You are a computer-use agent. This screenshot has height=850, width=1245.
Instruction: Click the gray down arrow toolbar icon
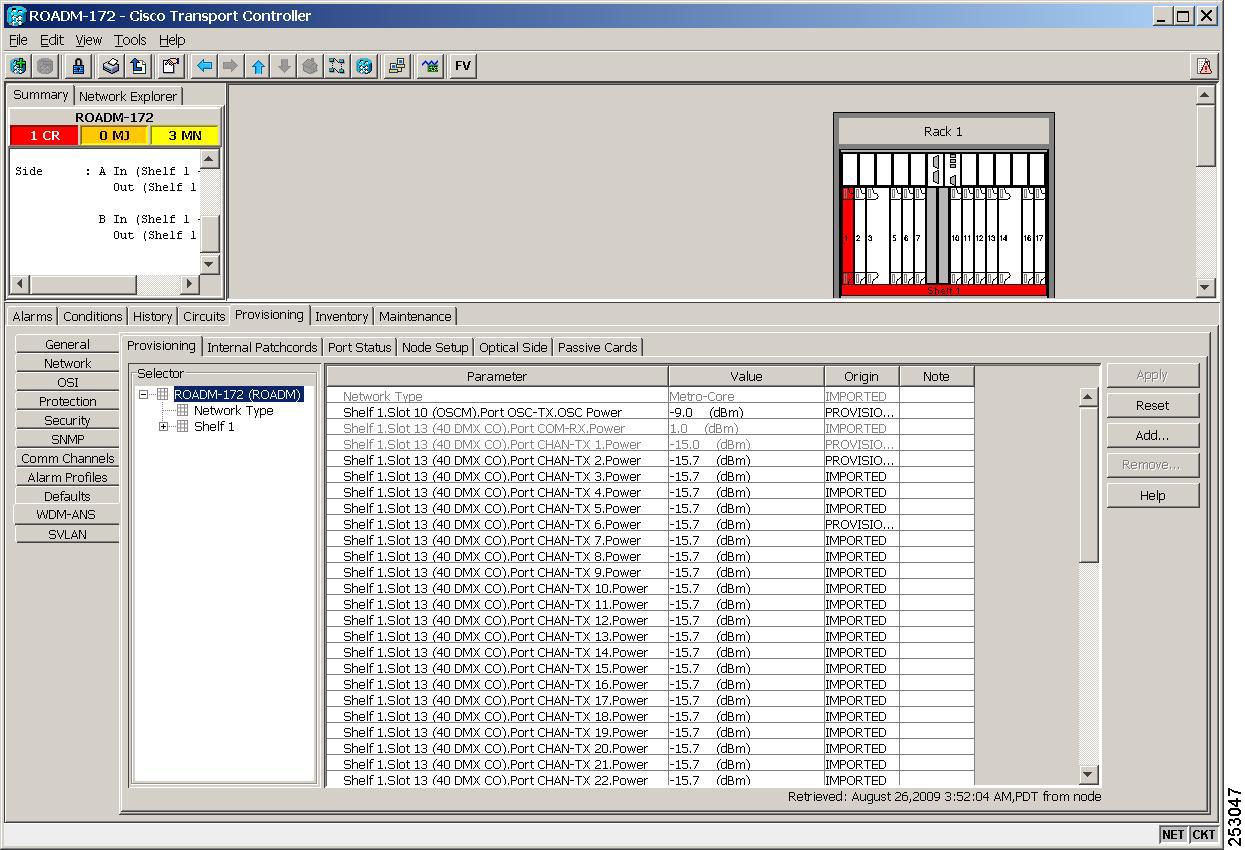click(284, 66)
